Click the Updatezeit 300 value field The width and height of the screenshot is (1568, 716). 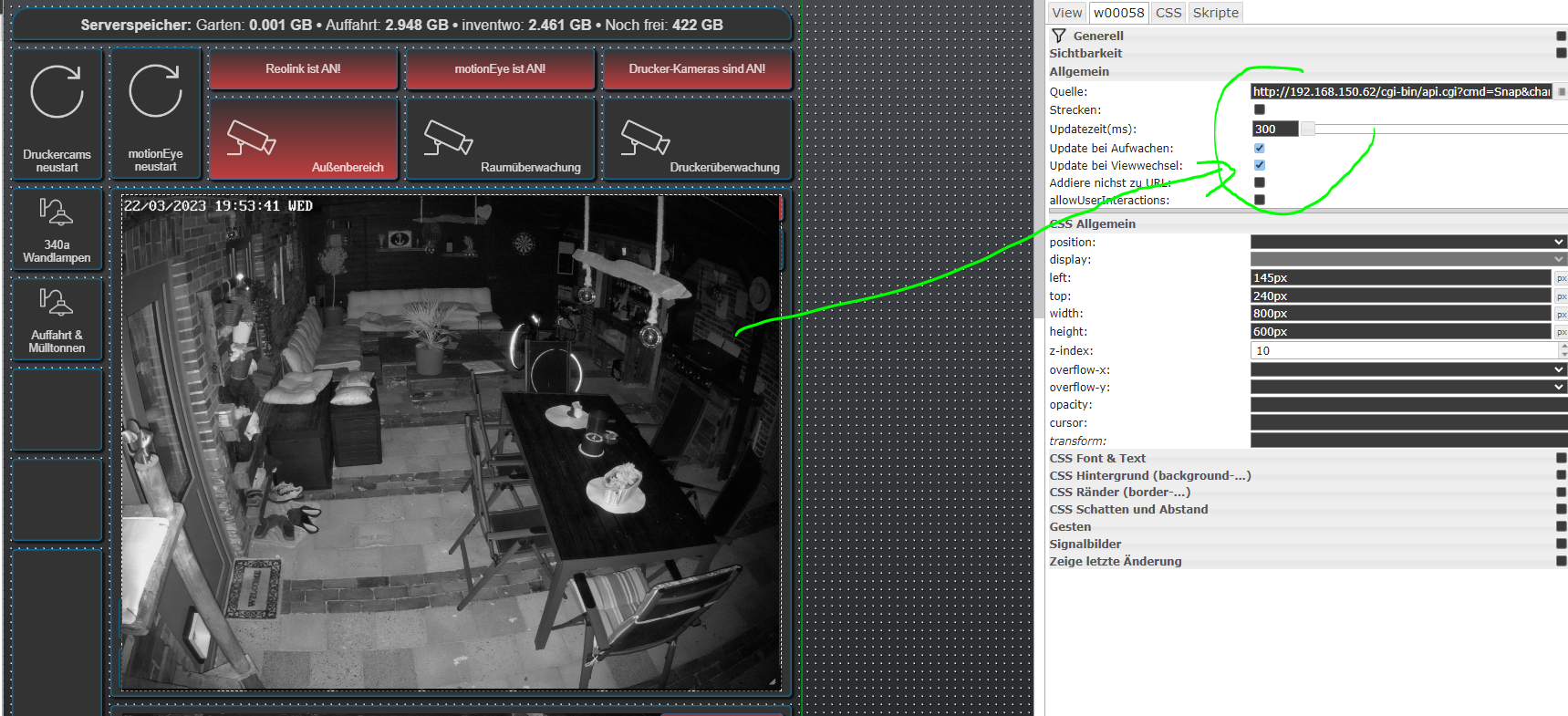1274,129
